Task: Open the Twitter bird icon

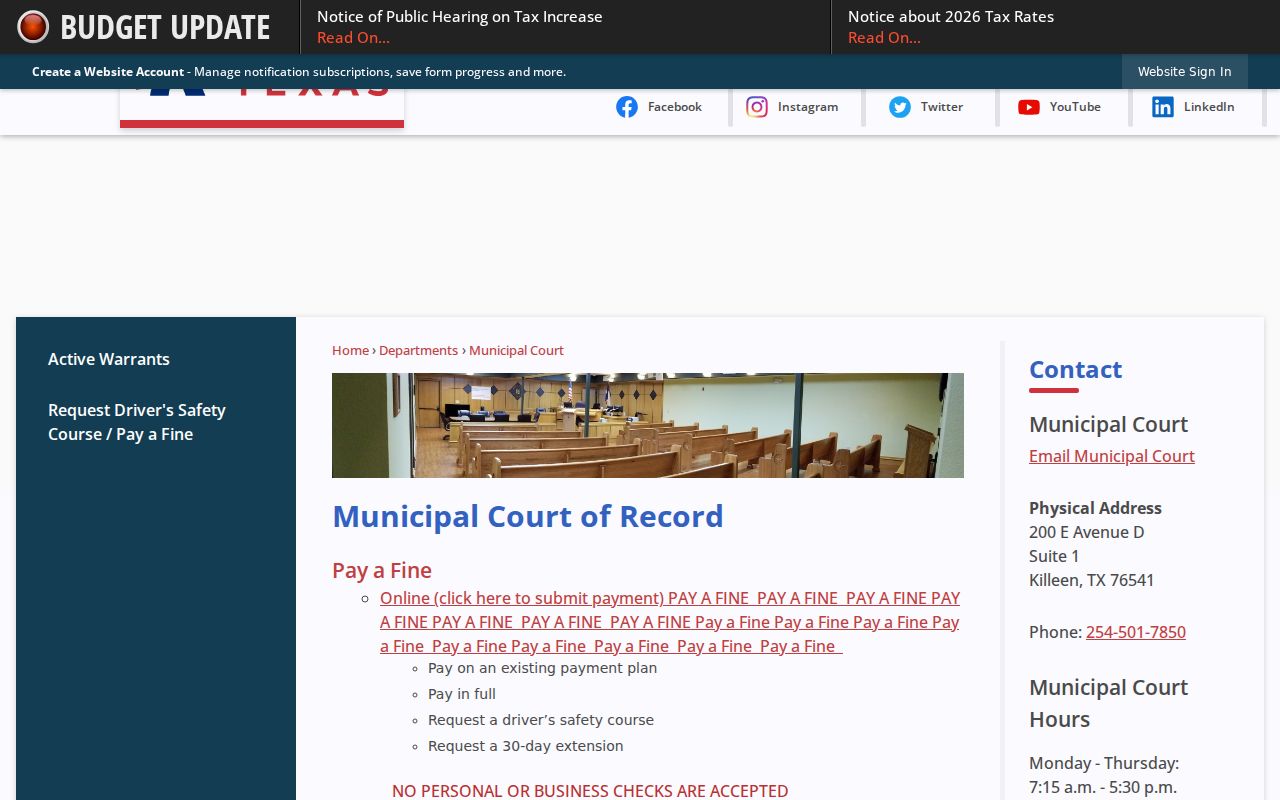Action: (900, 107)
